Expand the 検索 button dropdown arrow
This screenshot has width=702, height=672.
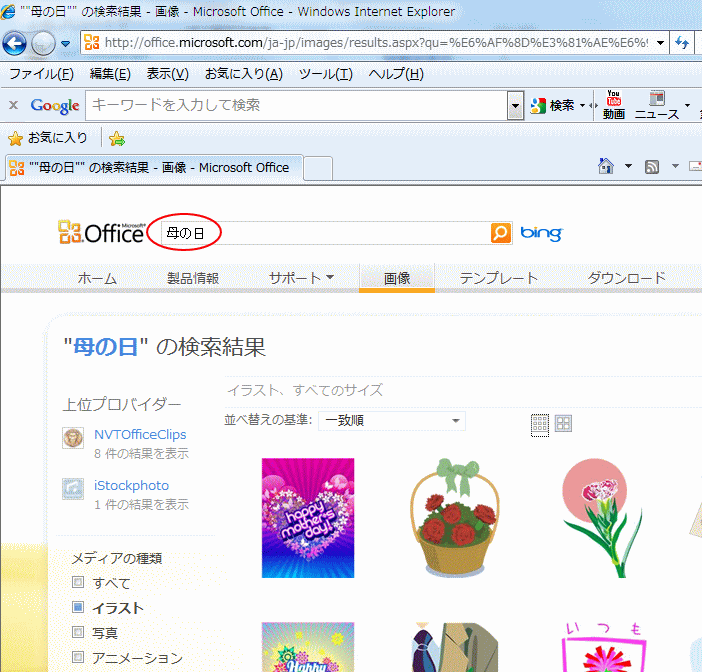coord(582,106)
